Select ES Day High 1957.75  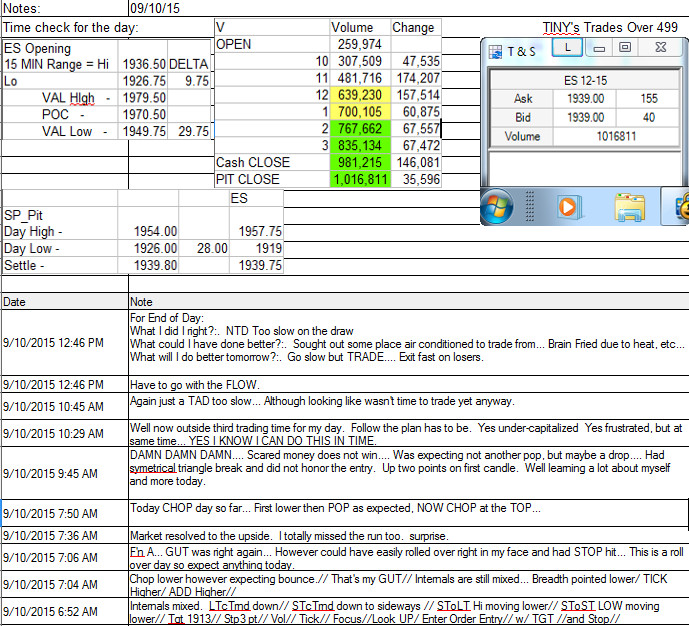point(257,231)
